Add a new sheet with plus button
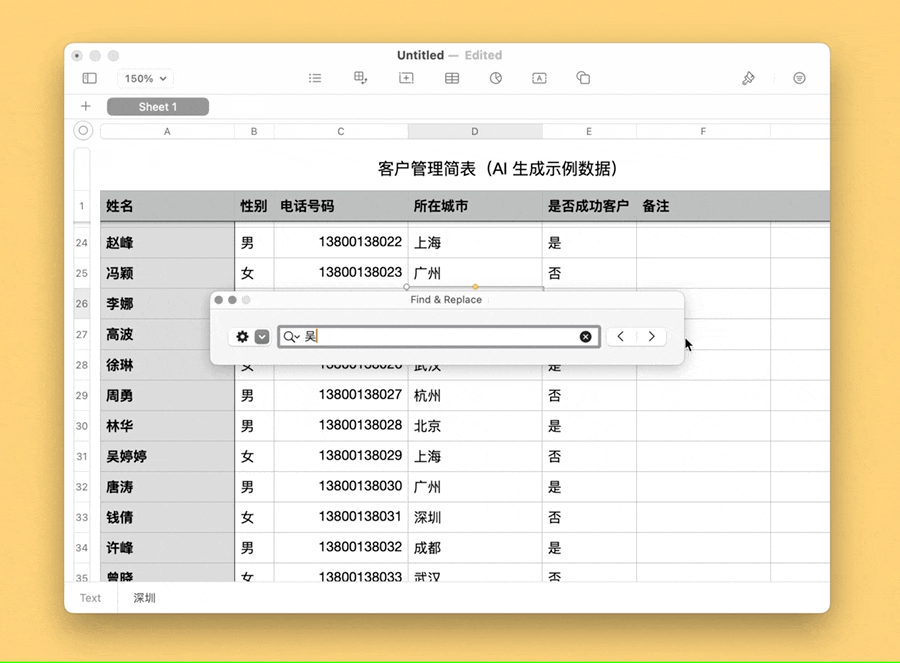The image size is (900, 663). (x=86, y=106)
